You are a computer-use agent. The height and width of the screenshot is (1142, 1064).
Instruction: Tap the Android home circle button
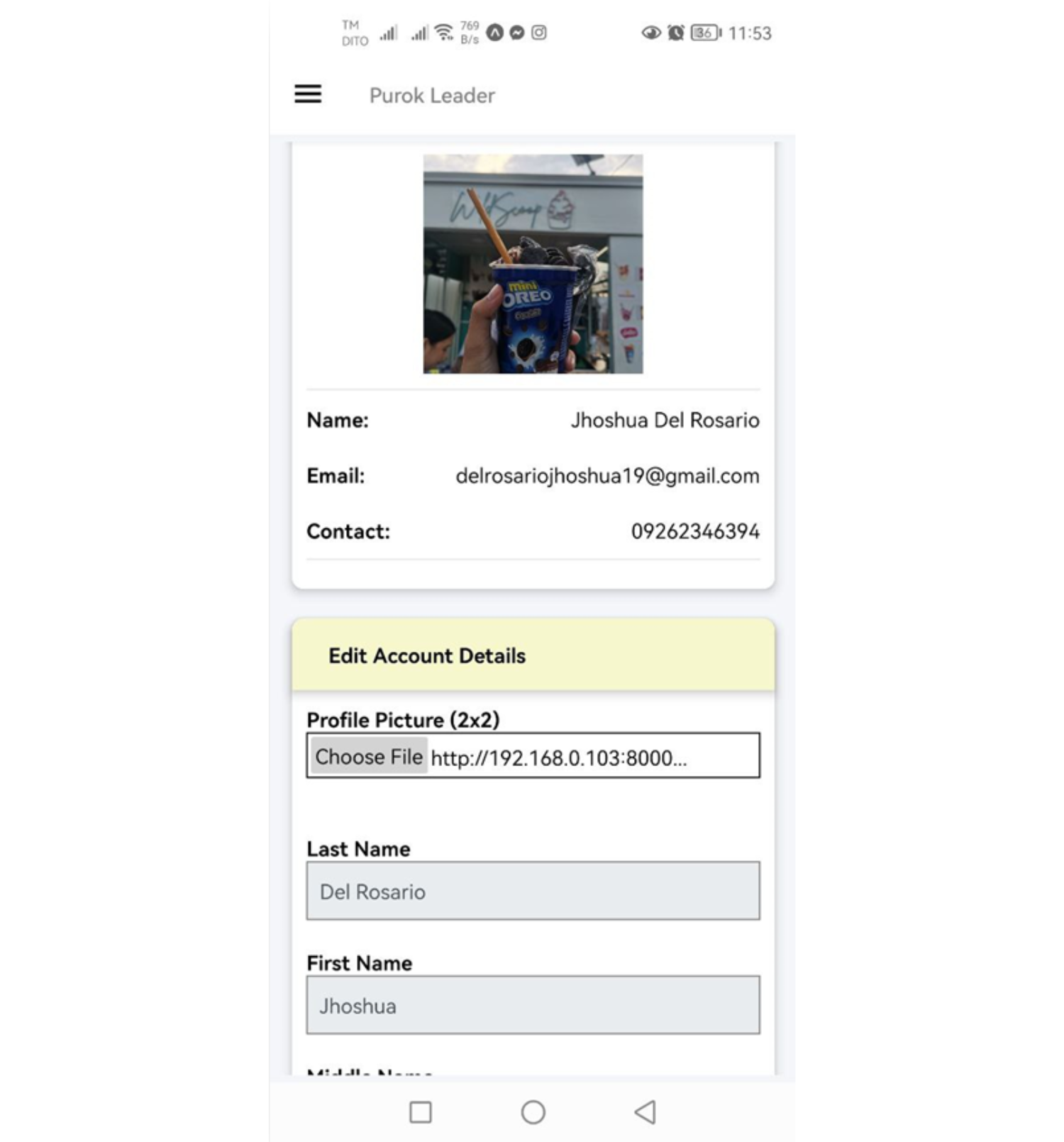point(533,1111)
